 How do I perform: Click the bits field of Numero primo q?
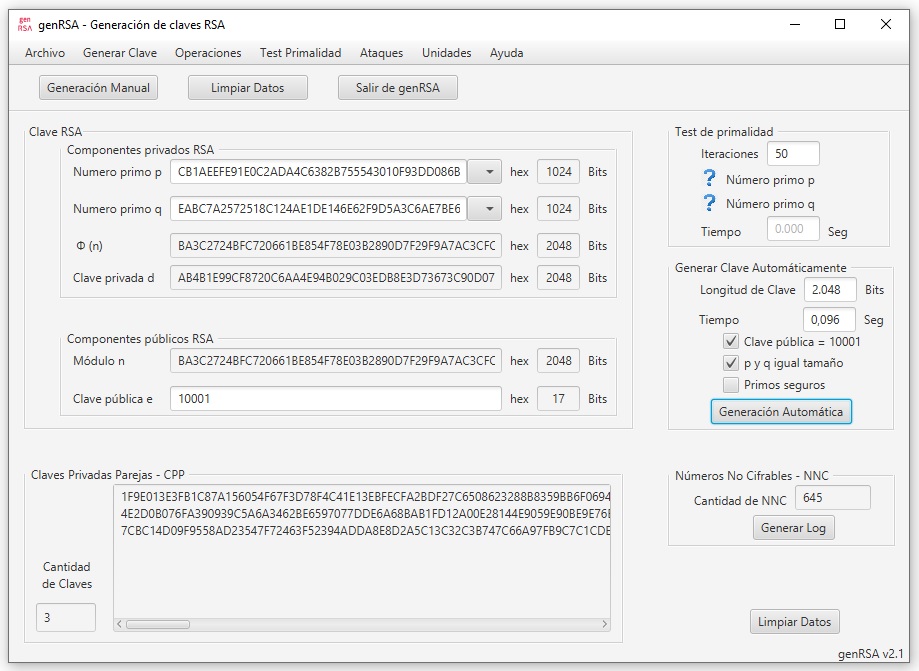pos(559,209)
